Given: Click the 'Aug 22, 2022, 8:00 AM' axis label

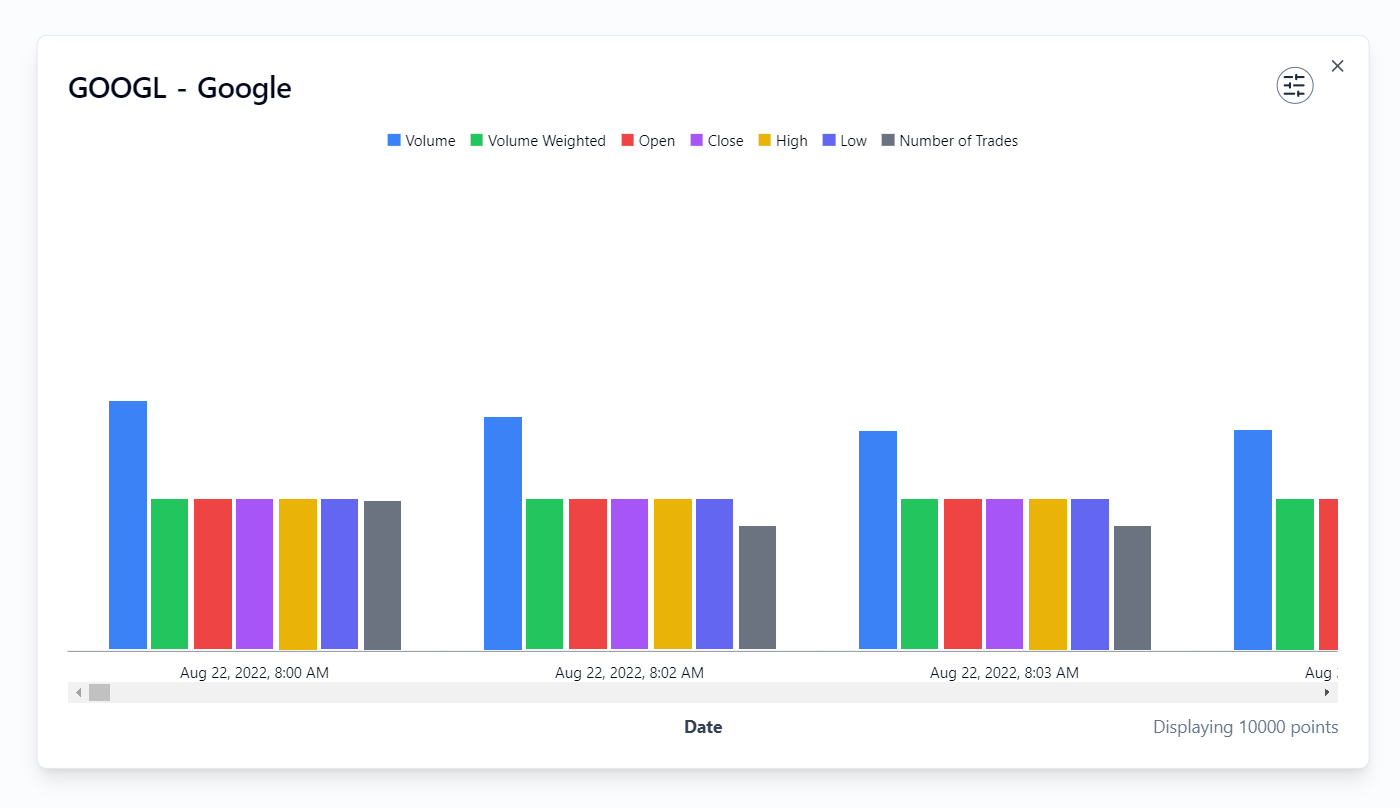Looking at the screenshot, I should (254, 673).
